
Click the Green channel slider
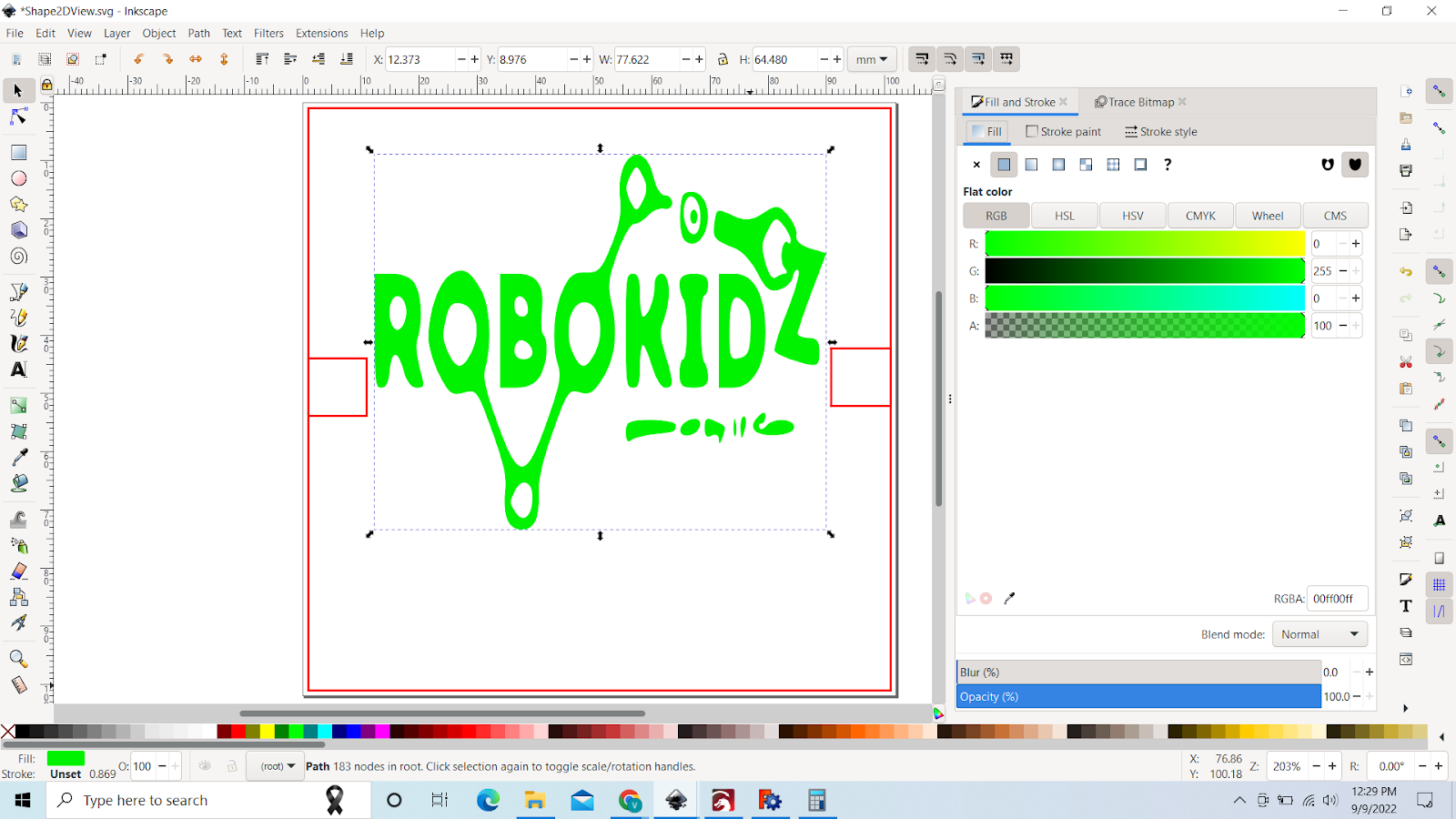(x=1145, y=271)
